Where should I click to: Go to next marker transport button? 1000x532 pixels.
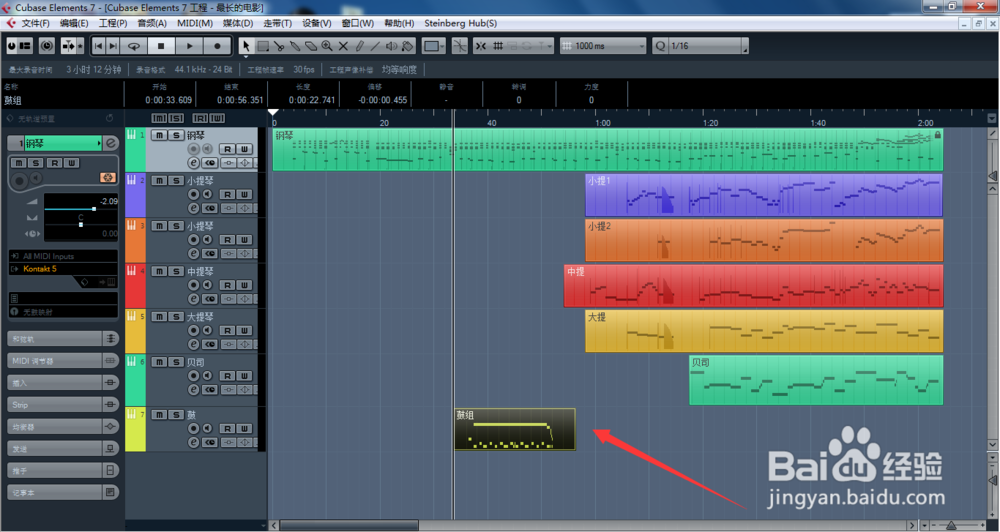[x=113, y=46]
